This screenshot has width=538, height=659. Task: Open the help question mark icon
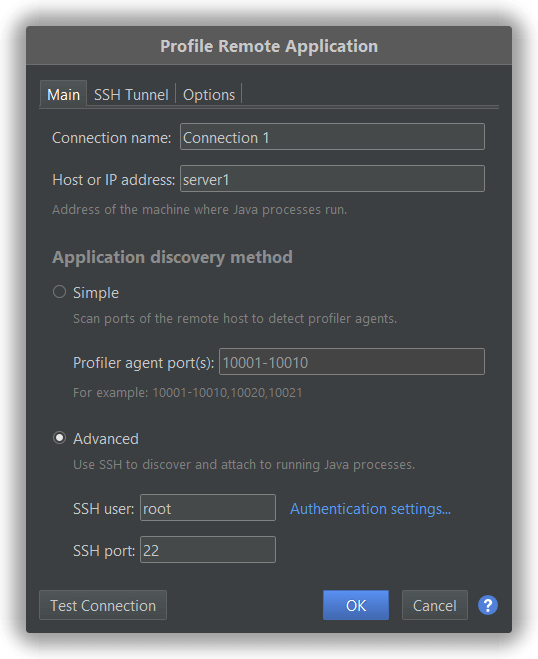(x=488, y=605)
